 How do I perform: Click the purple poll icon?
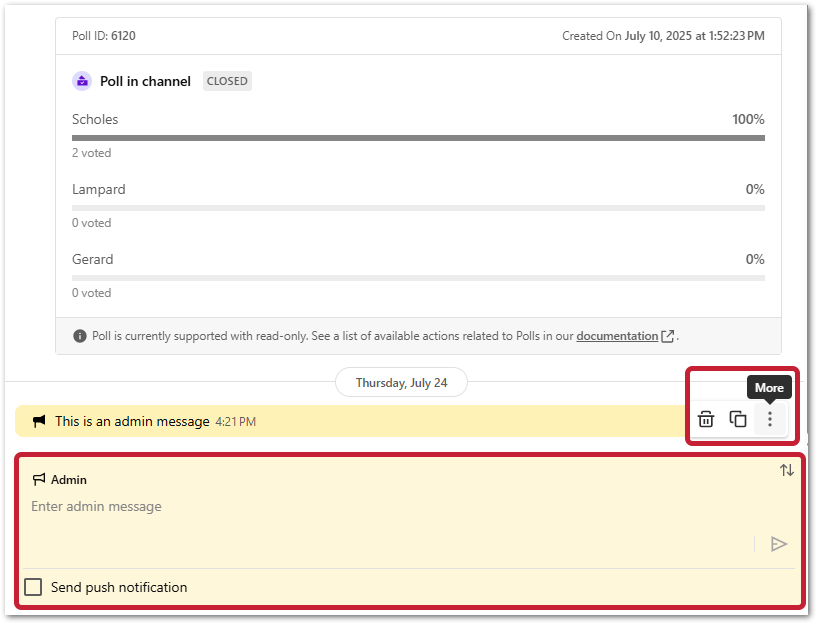[x=82, y=81]
